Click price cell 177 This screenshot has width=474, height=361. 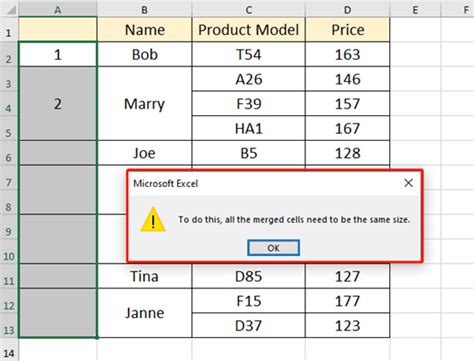click(347, 301)
